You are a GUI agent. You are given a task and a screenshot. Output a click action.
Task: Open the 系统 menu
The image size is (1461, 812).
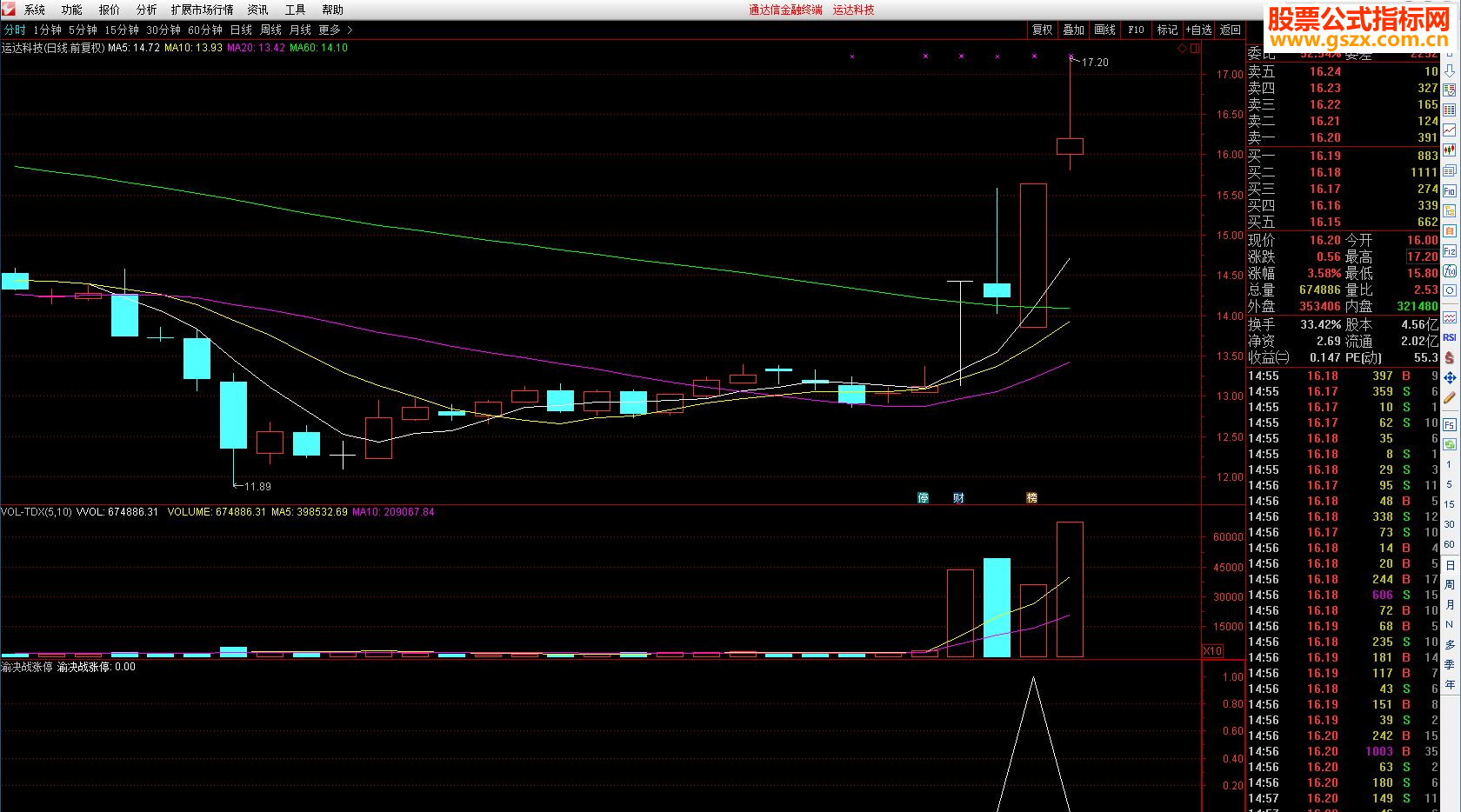coord(35,10)
